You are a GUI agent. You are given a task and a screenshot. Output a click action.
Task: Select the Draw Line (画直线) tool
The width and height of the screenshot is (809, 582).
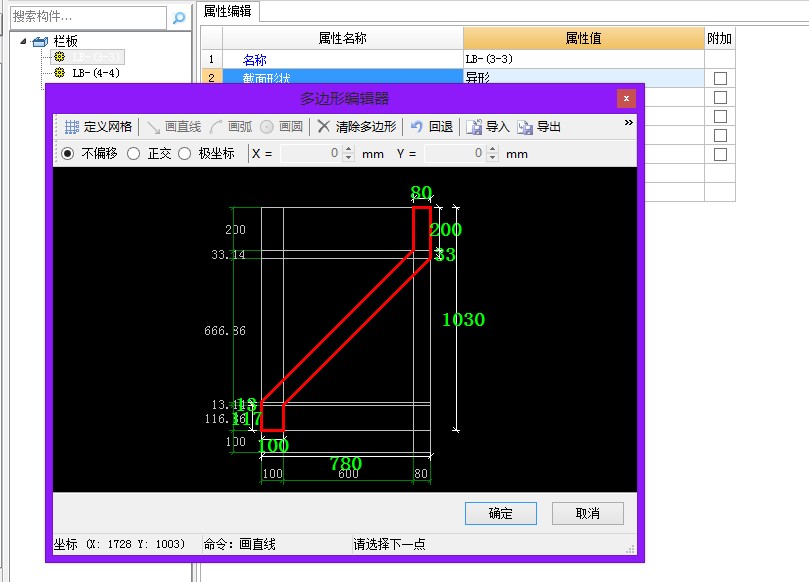(174, 127)
